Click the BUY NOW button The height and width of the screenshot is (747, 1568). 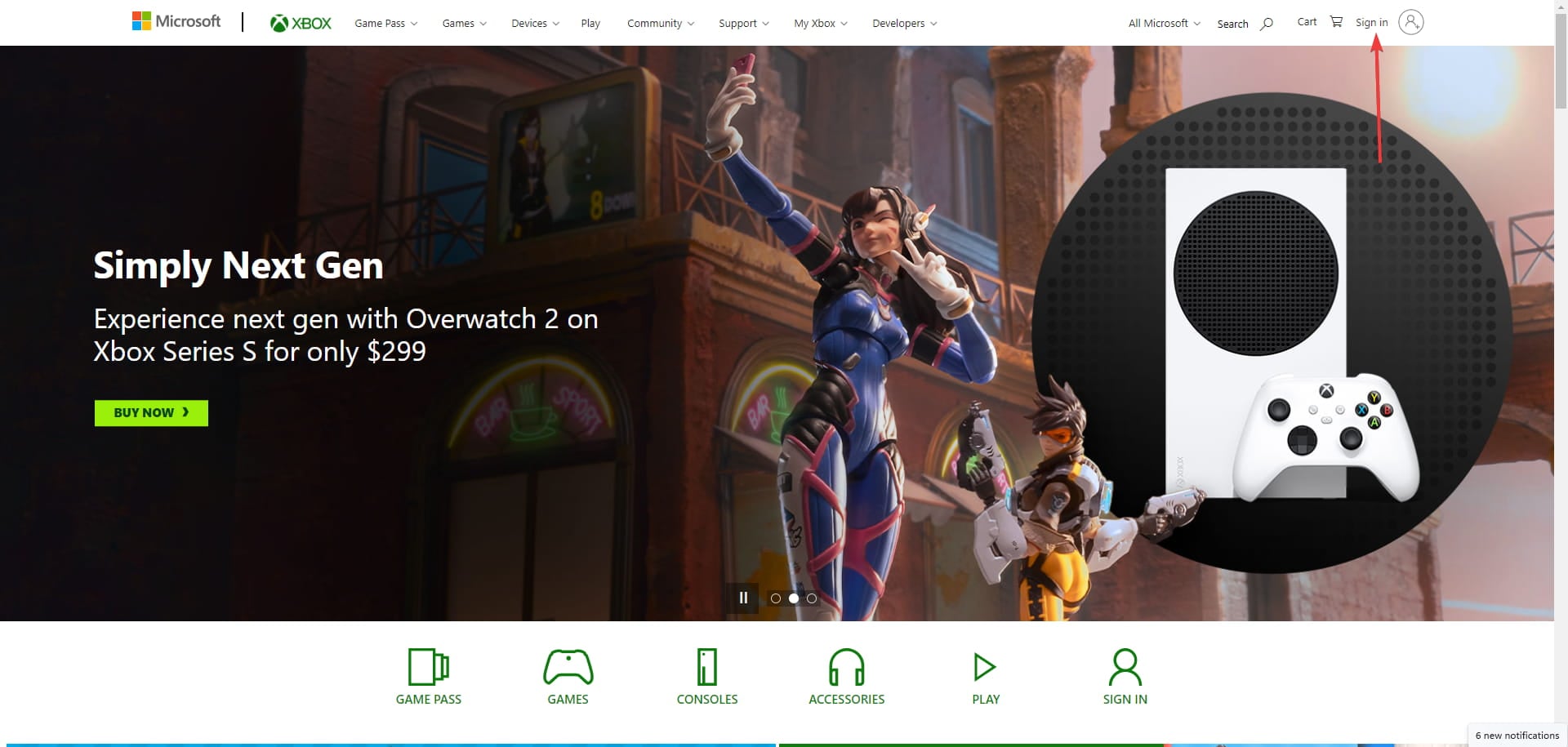(x=150, y=412)
